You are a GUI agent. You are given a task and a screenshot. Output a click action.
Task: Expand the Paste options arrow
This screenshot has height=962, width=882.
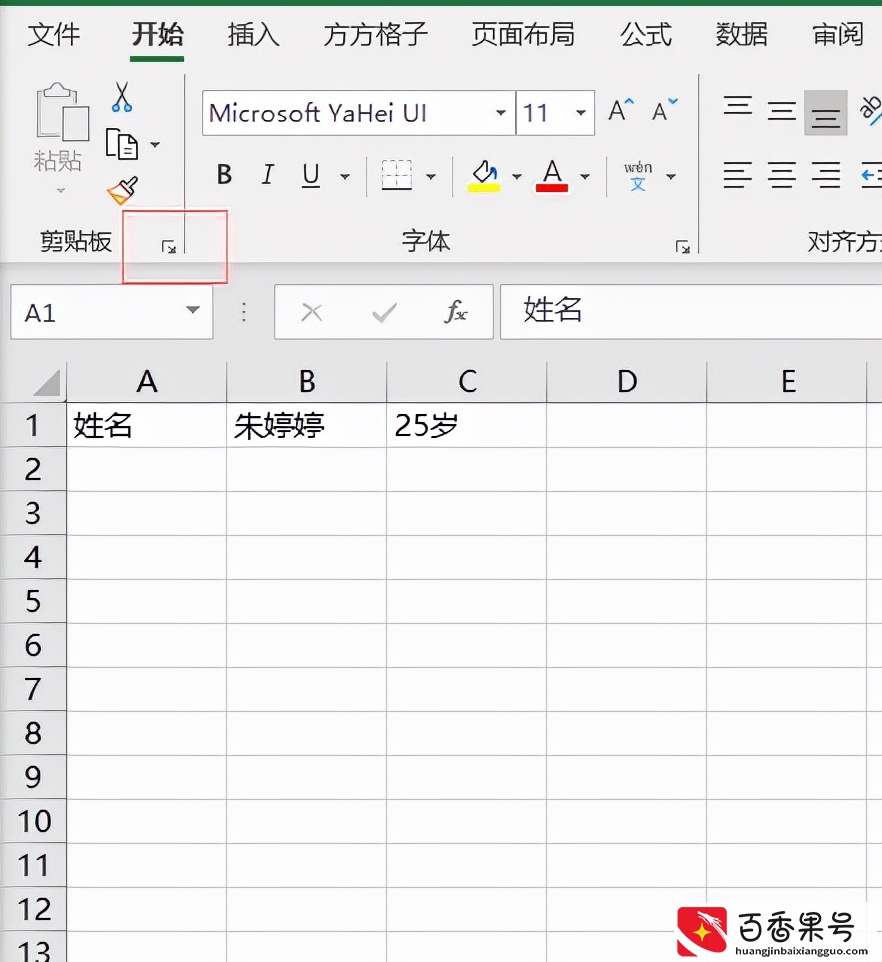(60, 191)
